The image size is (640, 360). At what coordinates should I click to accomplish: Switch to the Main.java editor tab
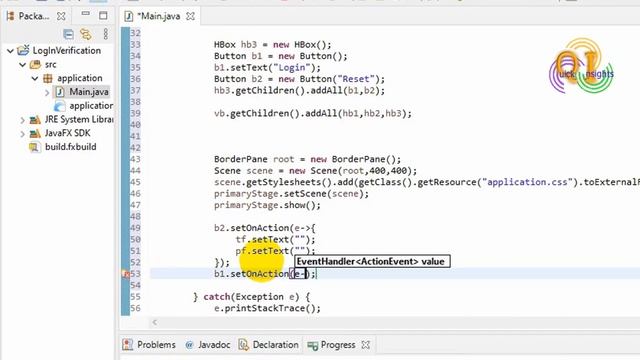point(159,16)
